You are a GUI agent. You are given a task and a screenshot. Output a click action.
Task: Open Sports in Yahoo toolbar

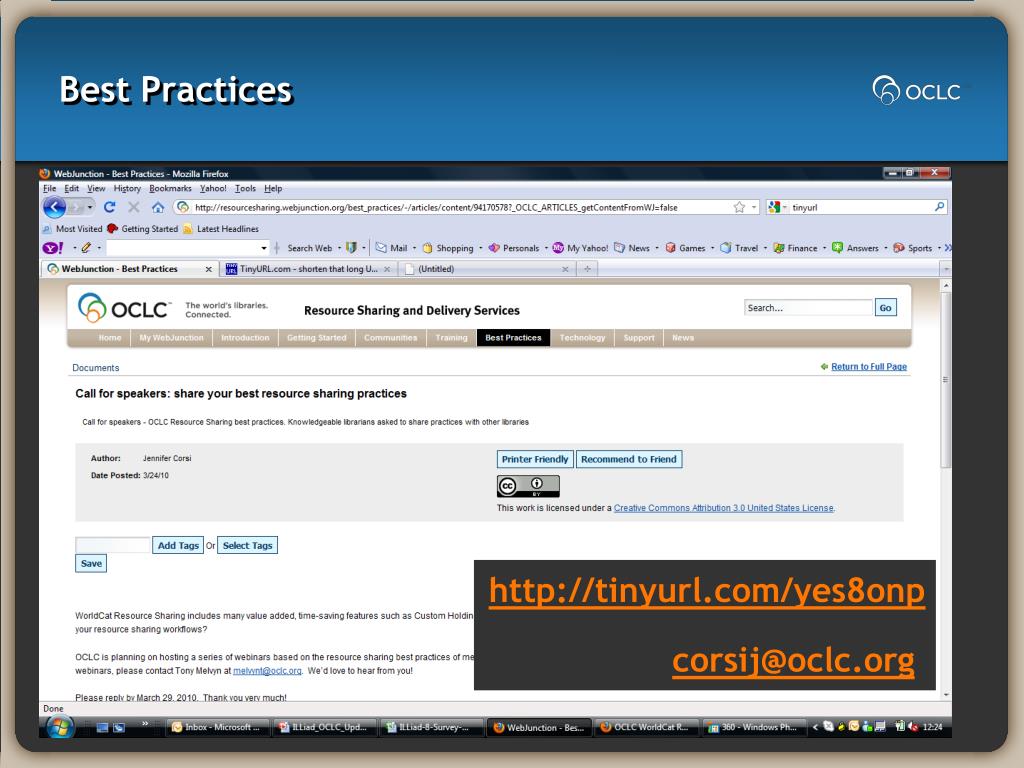pyautogui.click(x=912, y=248)
